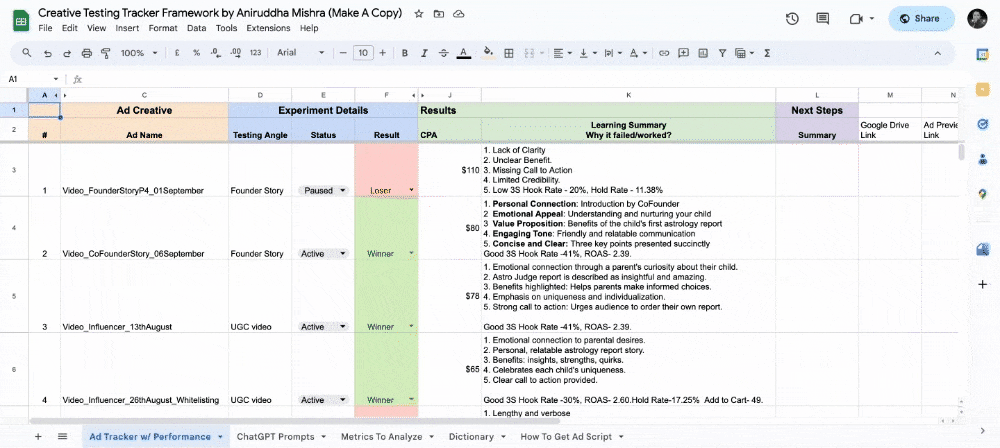Toggle bold formatting
The image size is (1000, 448).
404,53
